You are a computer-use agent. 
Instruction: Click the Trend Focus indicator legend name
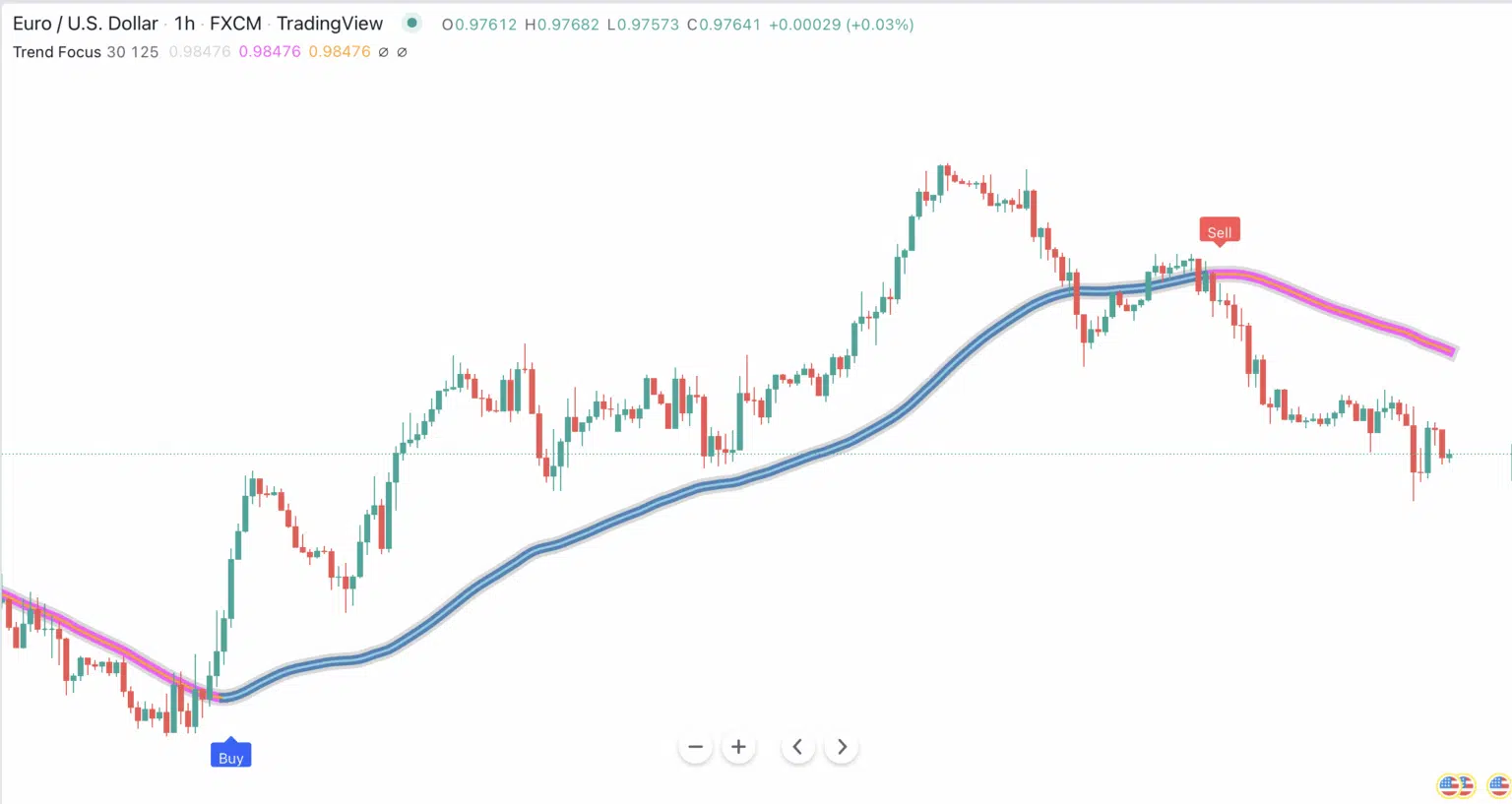point(56,52)
